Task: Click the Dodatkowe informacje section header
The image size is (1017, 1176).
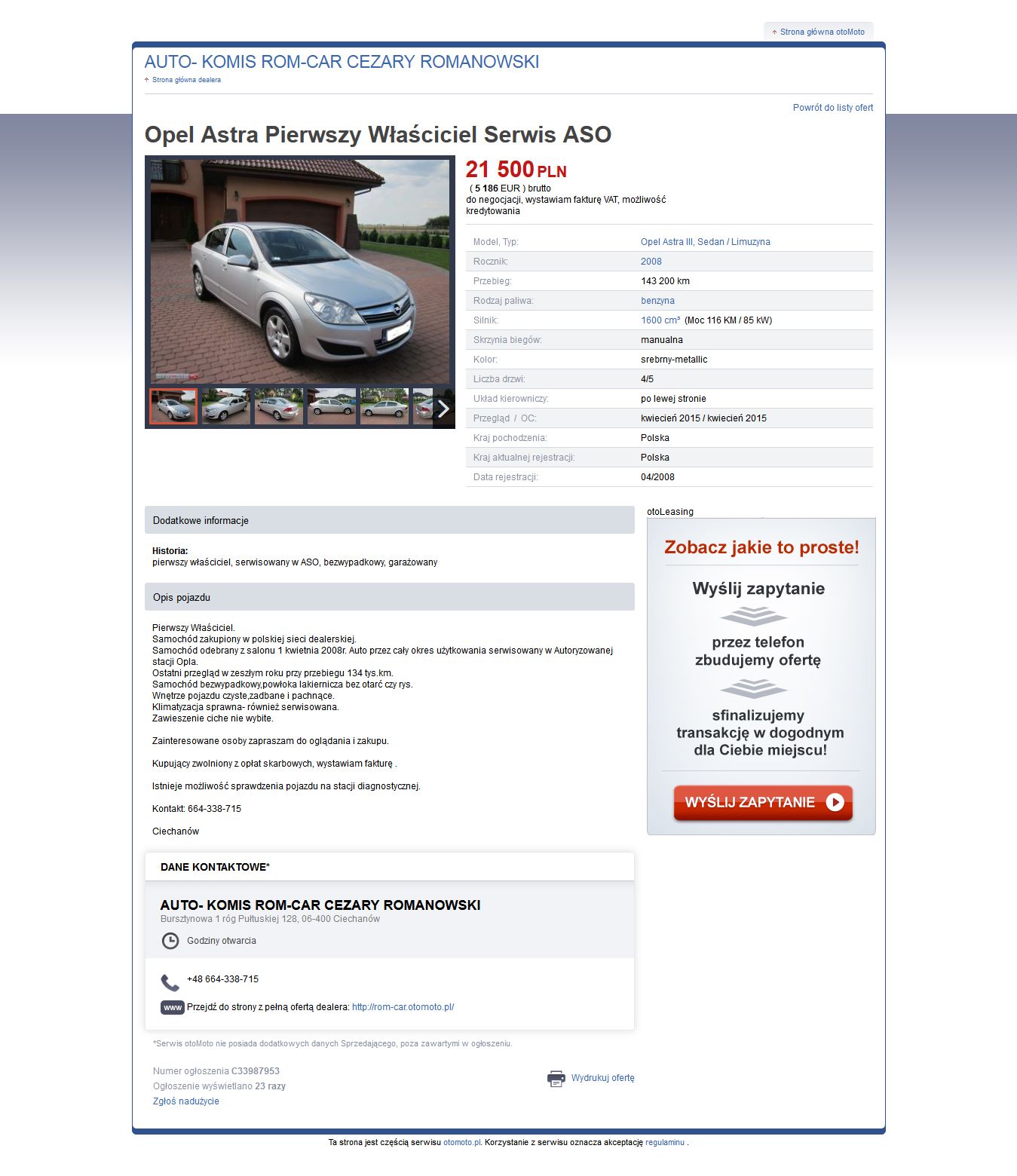Action: click(390, 520)
